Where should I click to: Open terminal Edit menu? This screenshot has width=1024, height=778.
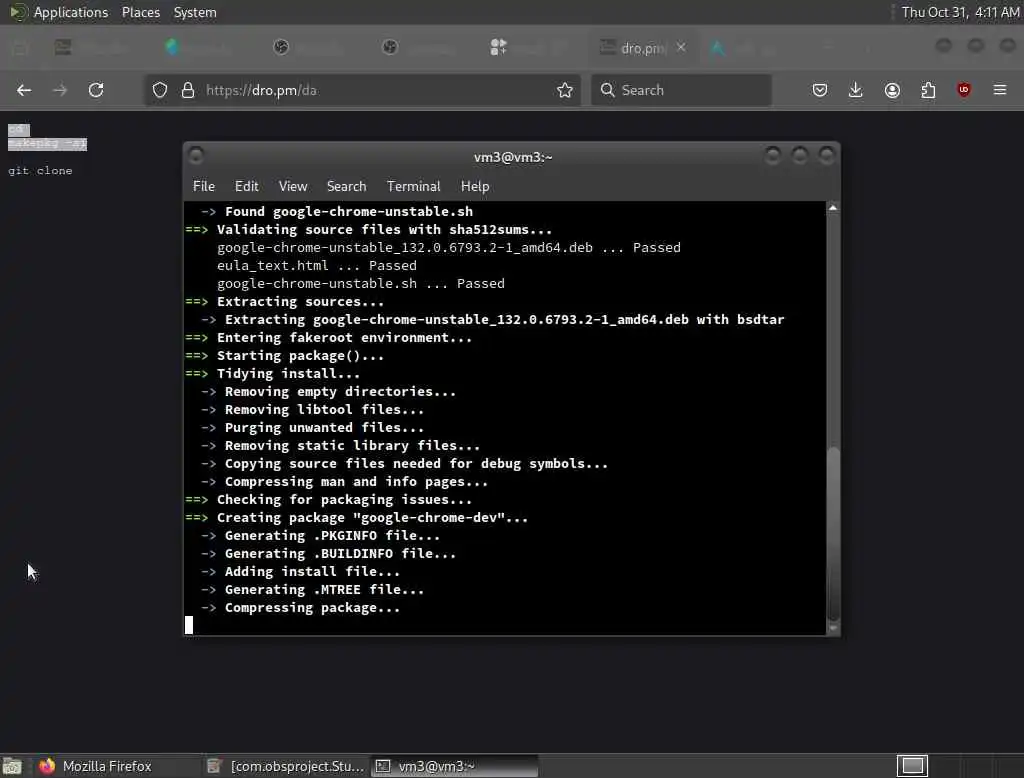click(246, 186)
